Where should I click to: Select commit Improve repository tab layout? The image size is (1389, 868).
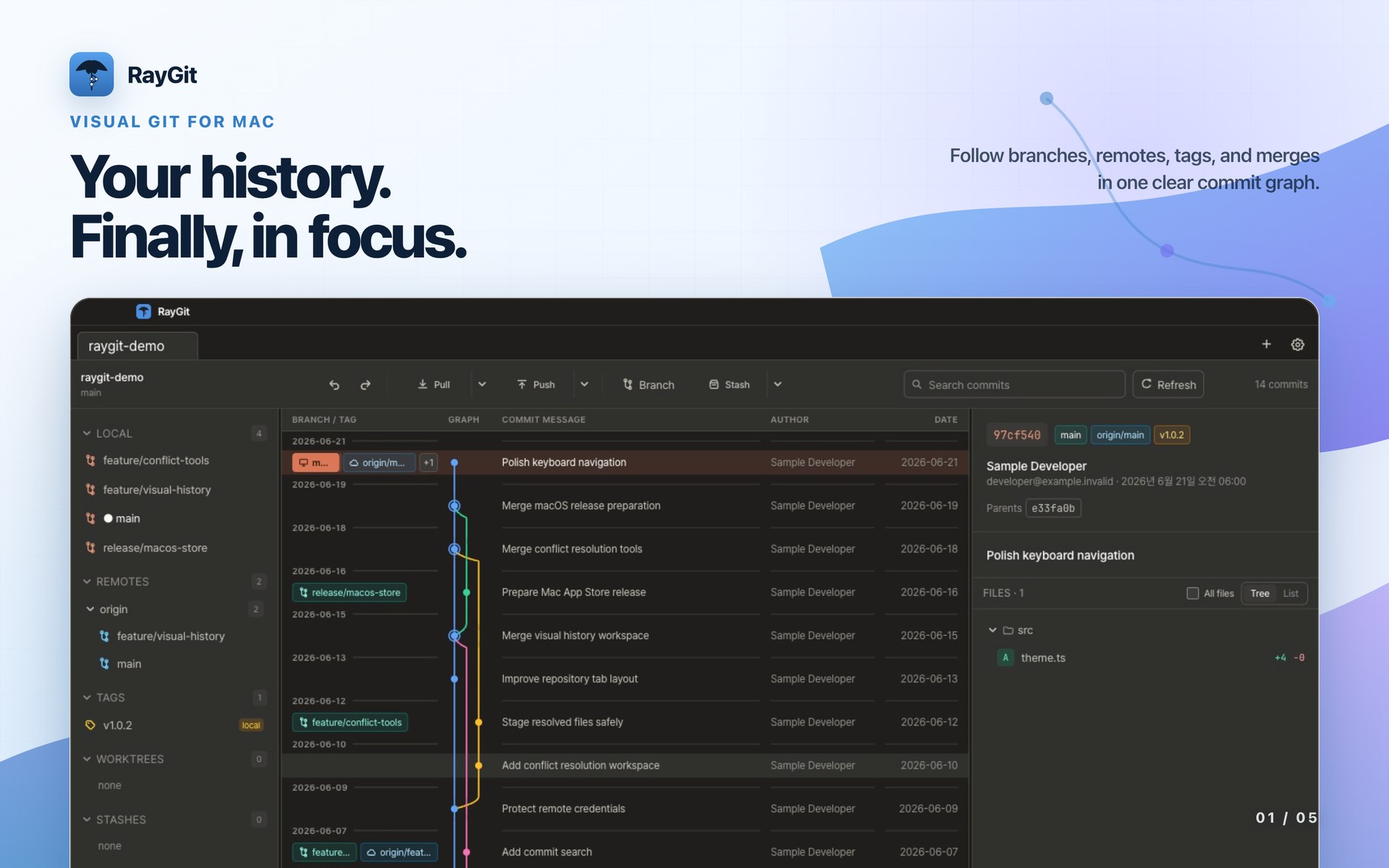[x=625, y=678]
